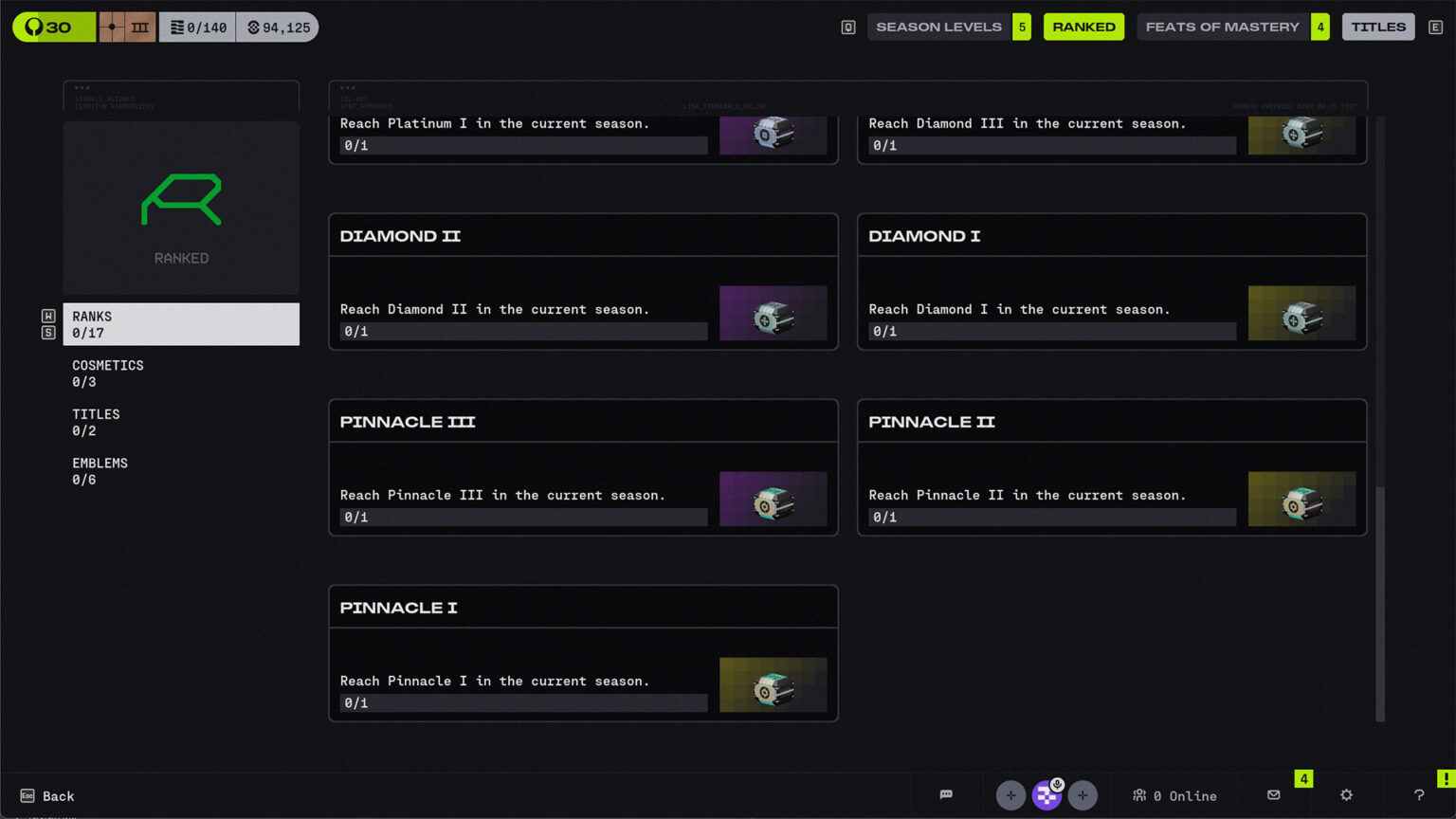Select your purple player avatar in the bottom bar
The width and height of the screenshot is (1456, 819).
1047,795
